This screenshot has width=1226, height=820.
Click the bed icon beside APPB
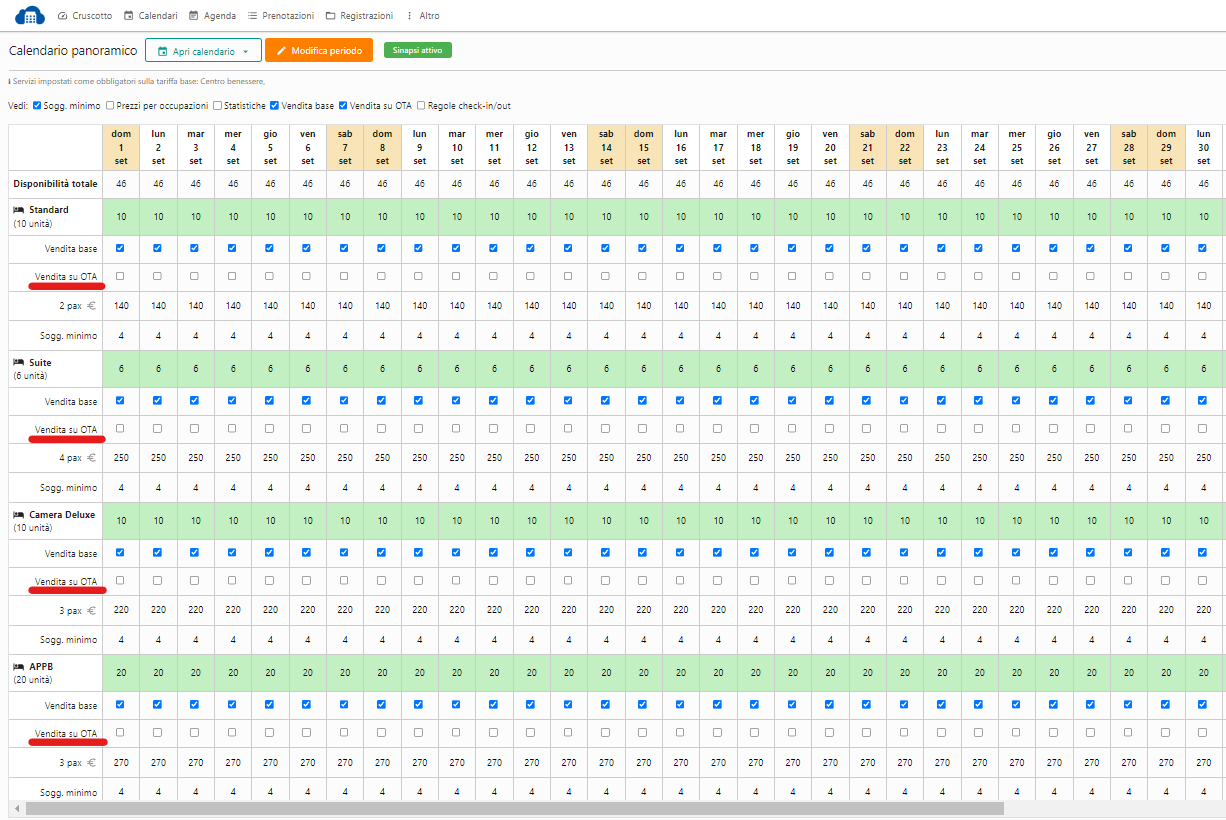[x=18, y=666]
